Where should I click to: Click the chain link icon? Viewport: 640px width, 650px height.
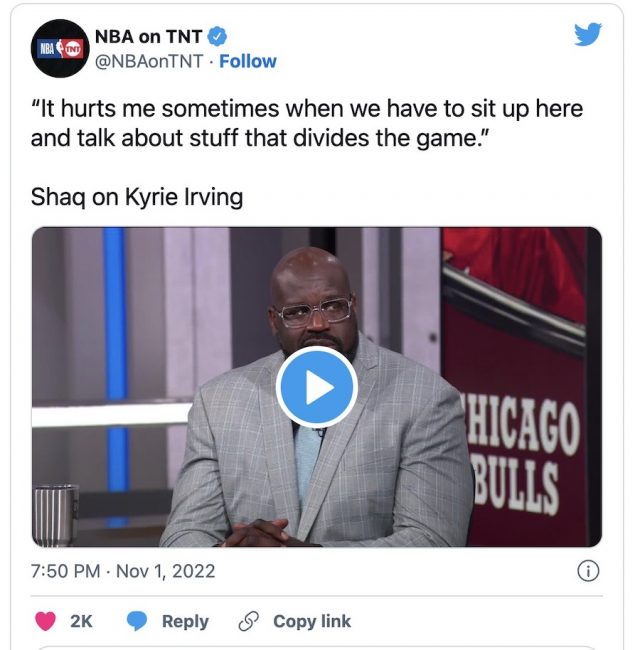coord(249,621)
